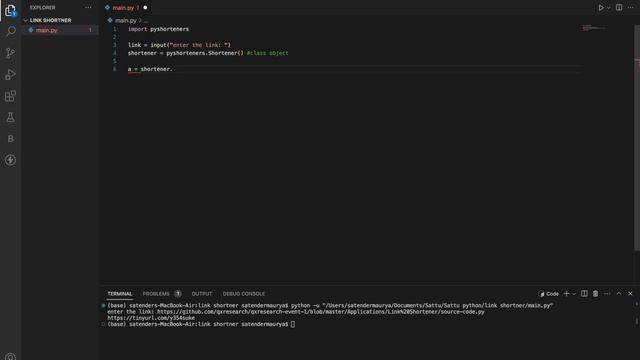Open run options dropdown arrow beside play

(x=608, y=7)
